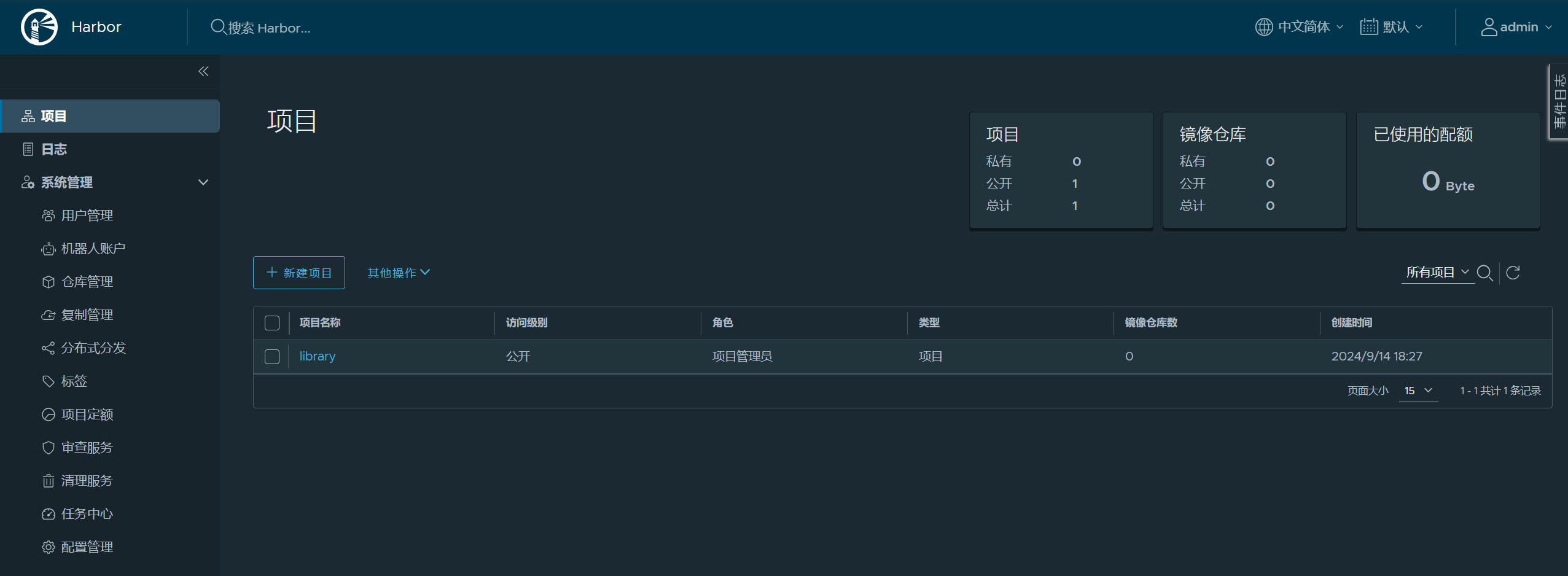Click the 配置管理 gear icon

tap(49, 547)
